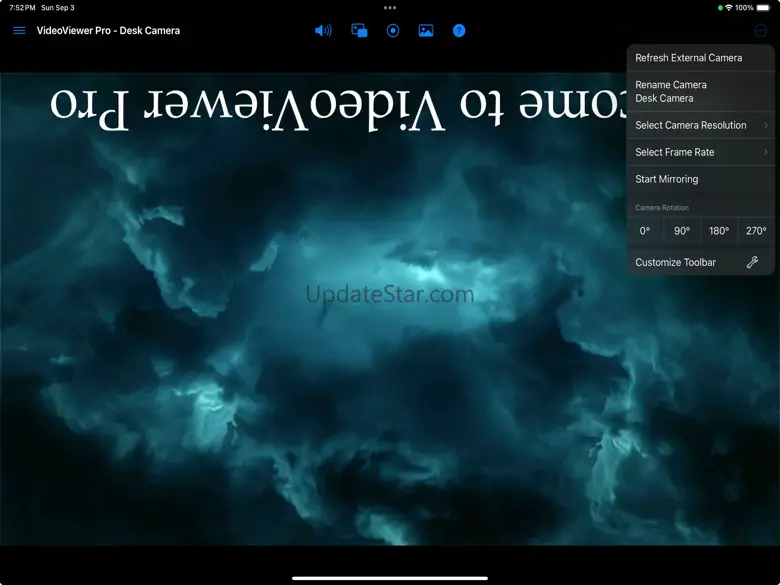Open Select Frame Rate submenu
The width and height of the screenshot is (780, 585).
[700, 152]
